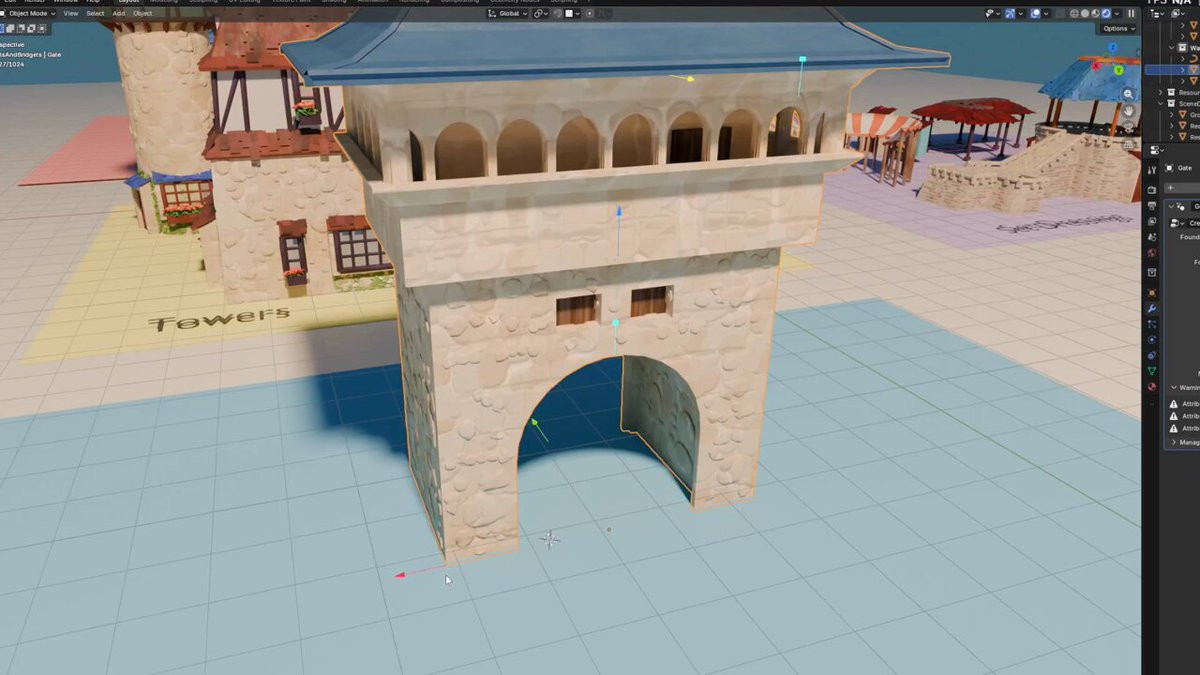Open the Add menu in viewport header
This screenshot has height=675, width=1200.
click(x=119, y=13)
